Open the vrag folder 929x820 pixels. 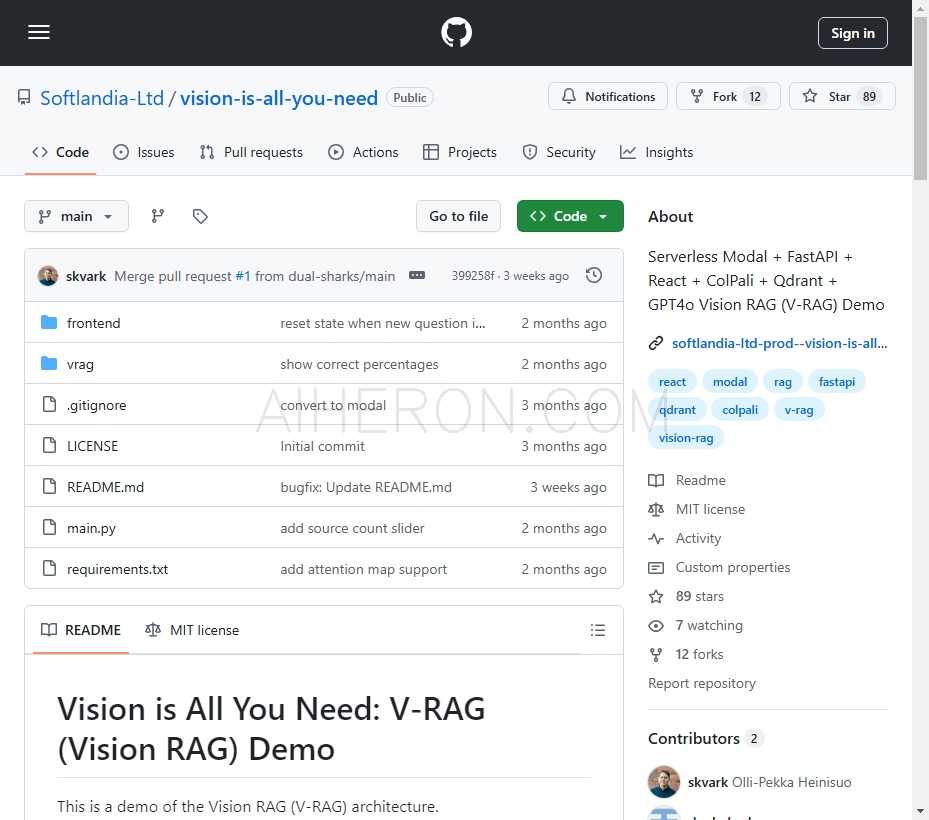[80, 364]
